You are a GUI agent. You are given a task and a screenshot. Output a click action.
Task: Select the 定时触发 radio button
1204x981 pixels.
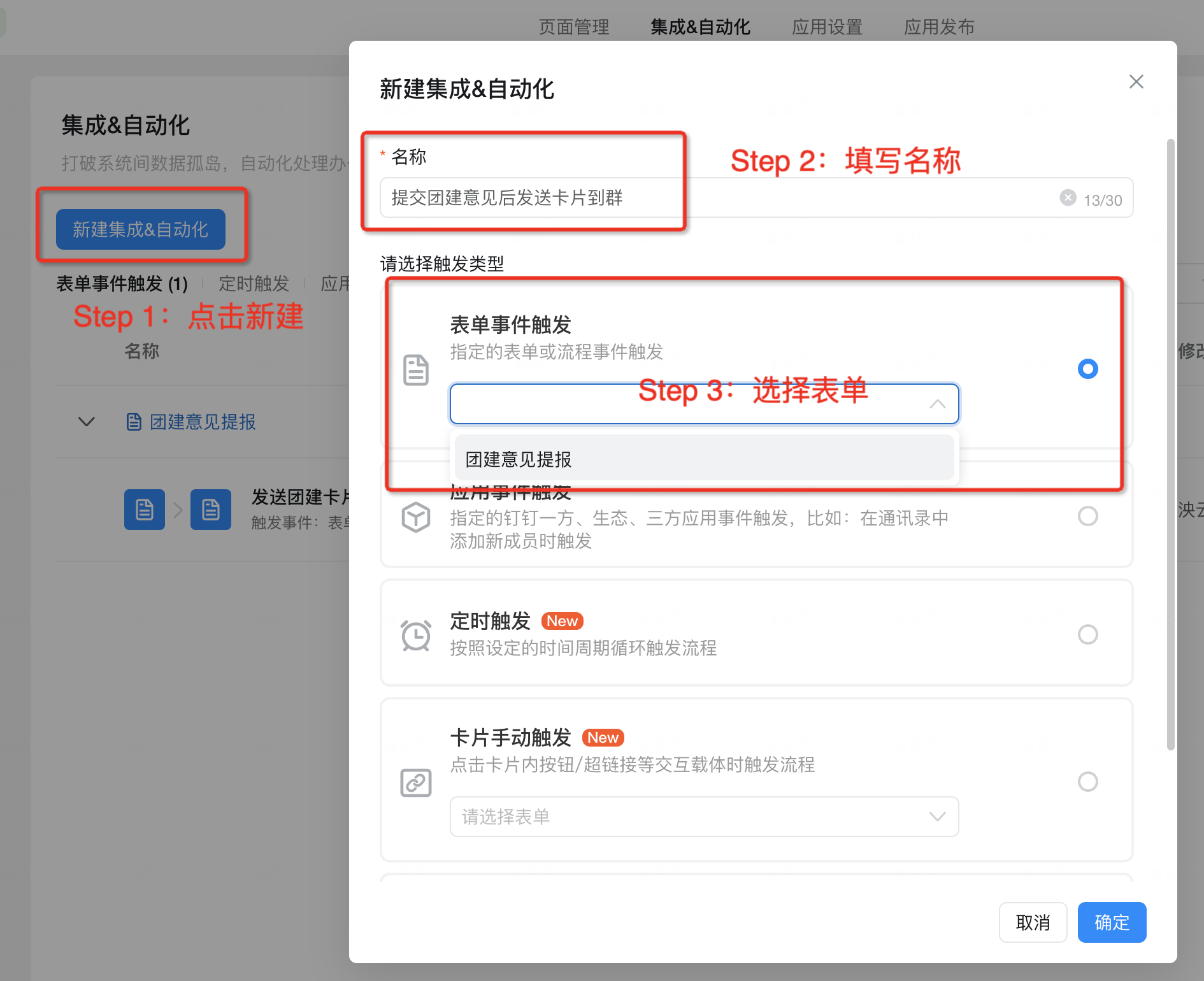click(x=1087, y=634)
